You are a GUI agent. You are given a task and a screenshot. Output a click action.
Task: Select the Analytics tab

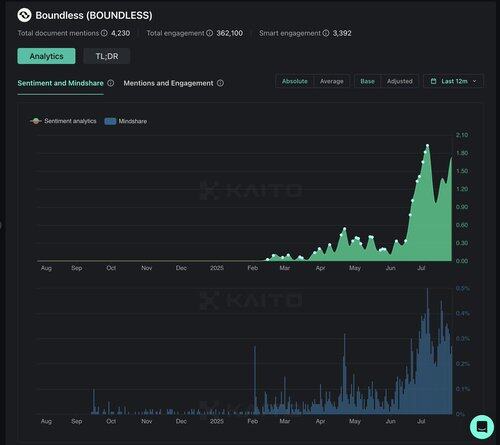point(46,56)
